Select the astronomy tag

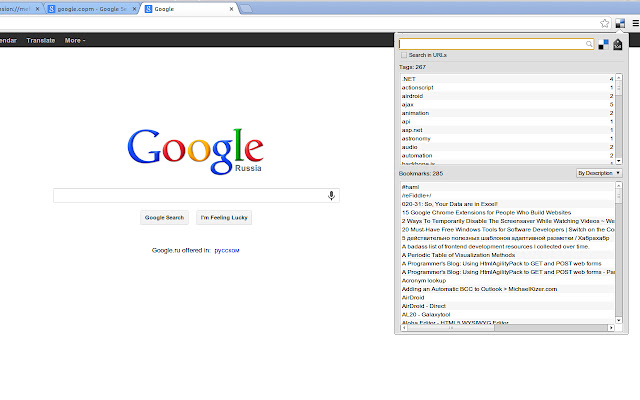pos(507,139)
